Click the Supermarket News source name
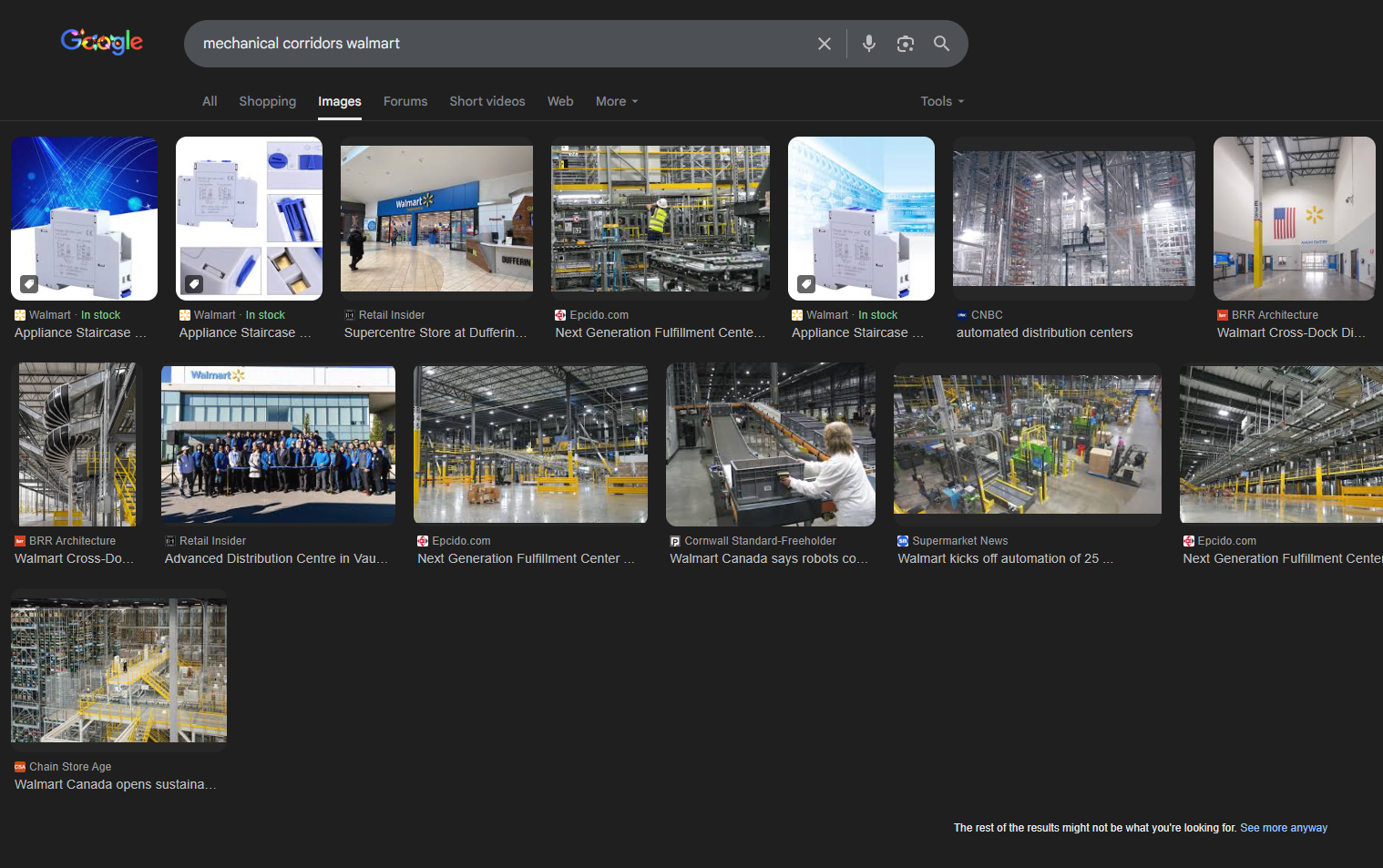Image resolution: width=1383 pixels, height=868 pixels. pos(960,541)
